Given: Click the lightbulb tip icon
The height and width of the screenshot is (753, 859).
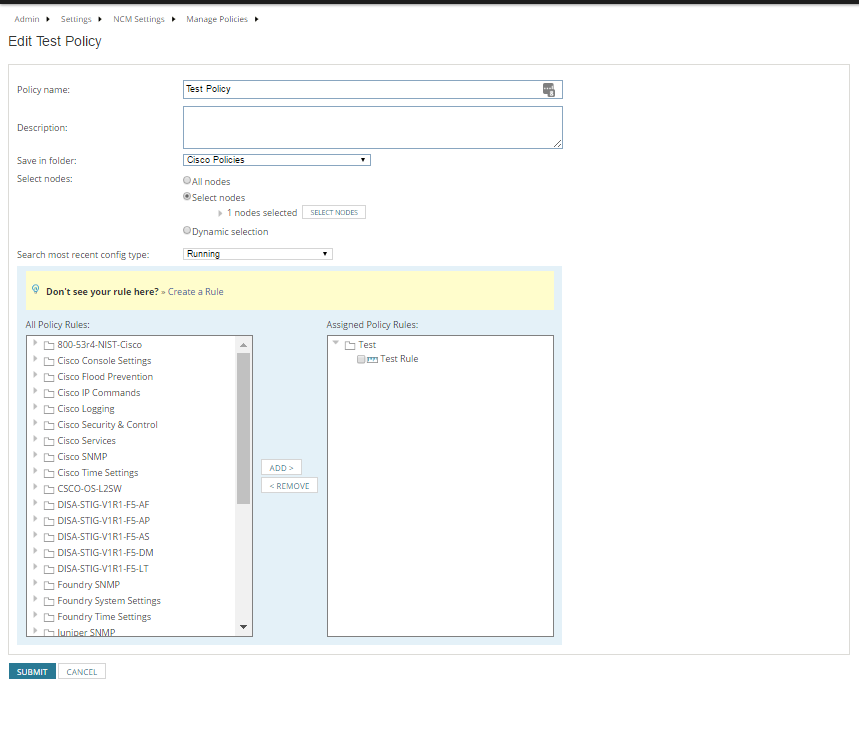Looking at the screenshot, I should (x=36, y=289).
